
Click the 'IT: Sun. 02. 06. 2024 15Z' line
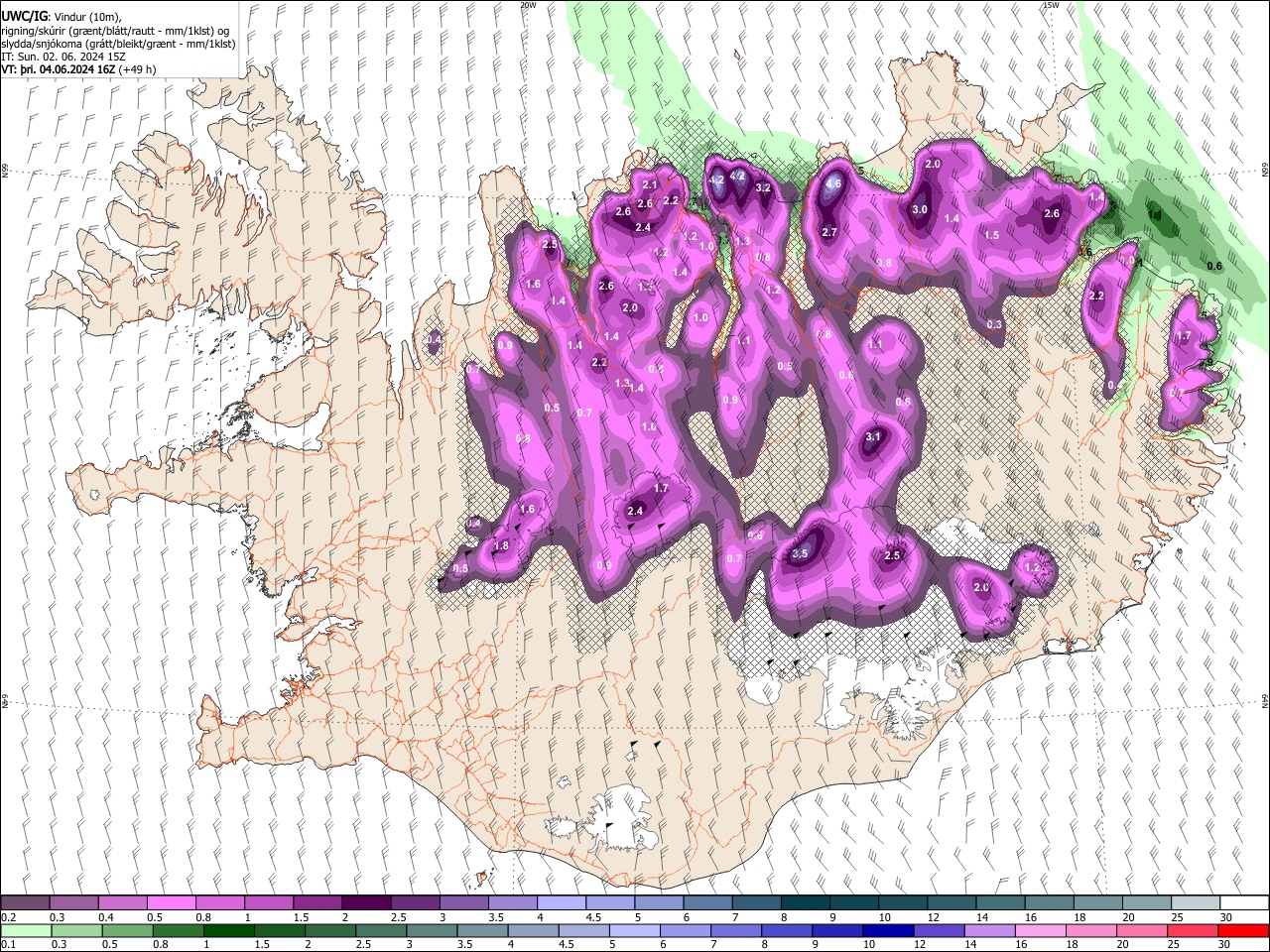pos(63,57)
